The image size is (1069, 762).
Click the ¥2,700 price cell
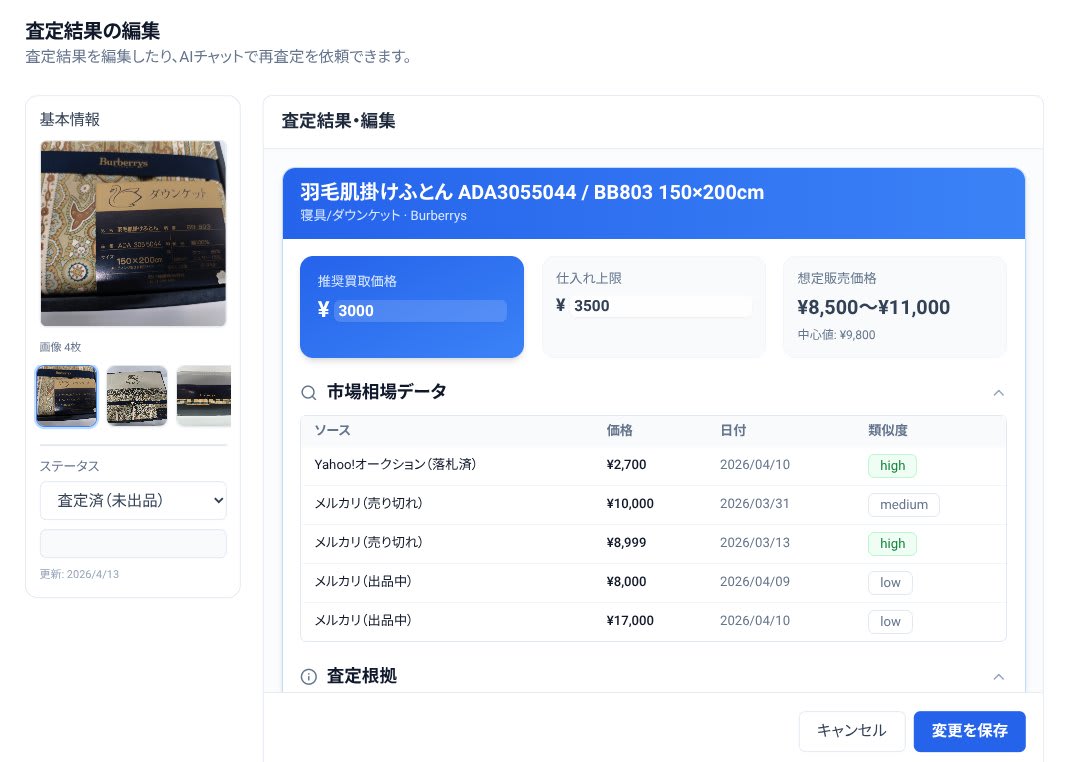pos(626,465)
